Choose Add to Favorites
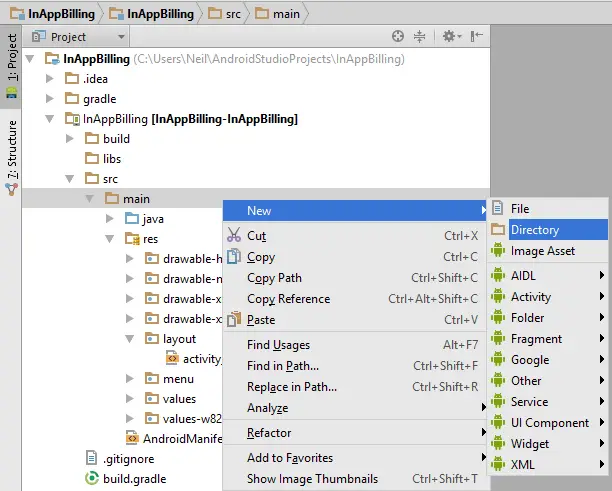This screenshot has height=491, width=612. tap(354, 457)
